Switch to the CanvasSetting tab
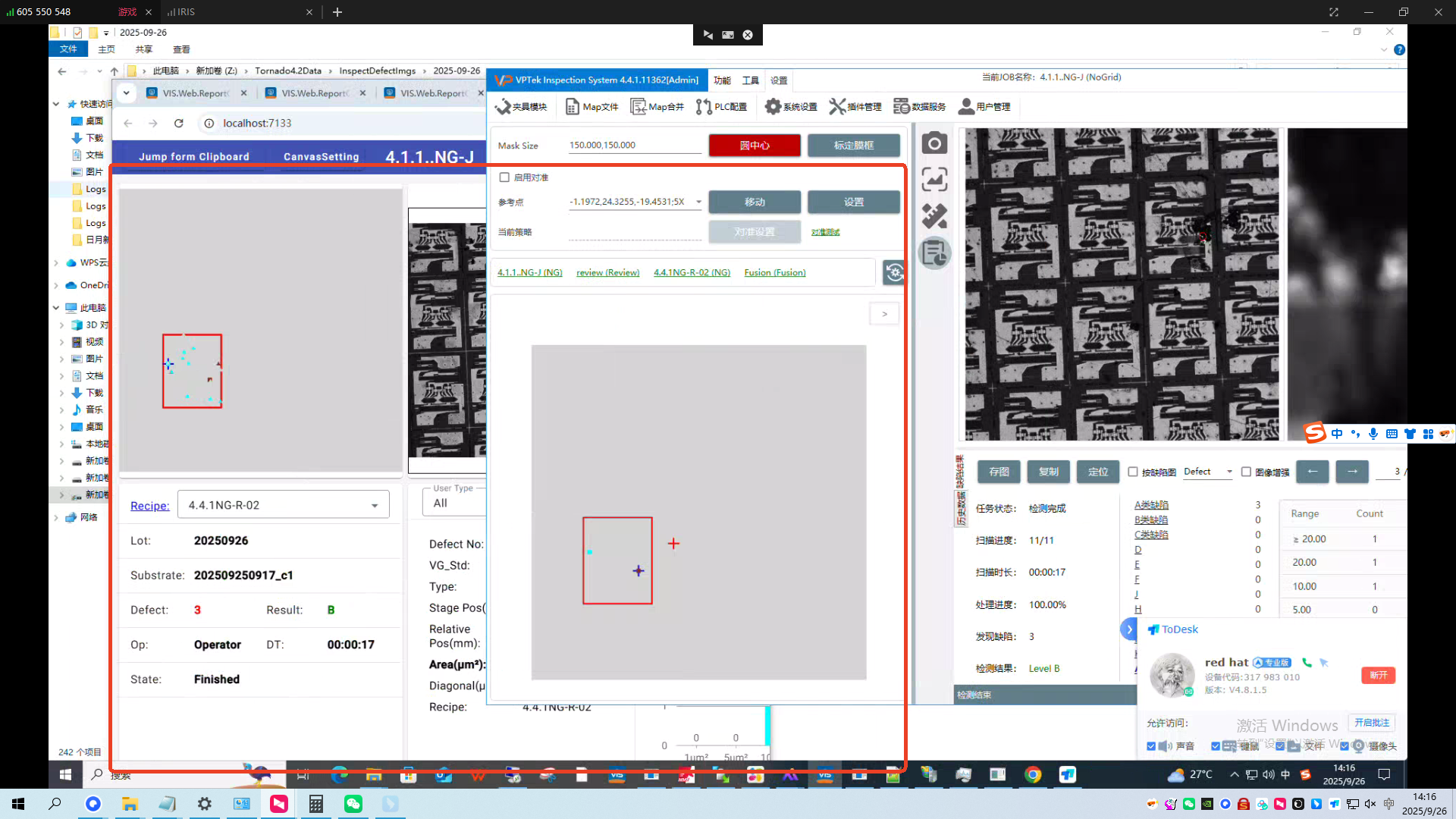Image resolution: width=1456 pixels, height=819 pixels. (321, 157)
